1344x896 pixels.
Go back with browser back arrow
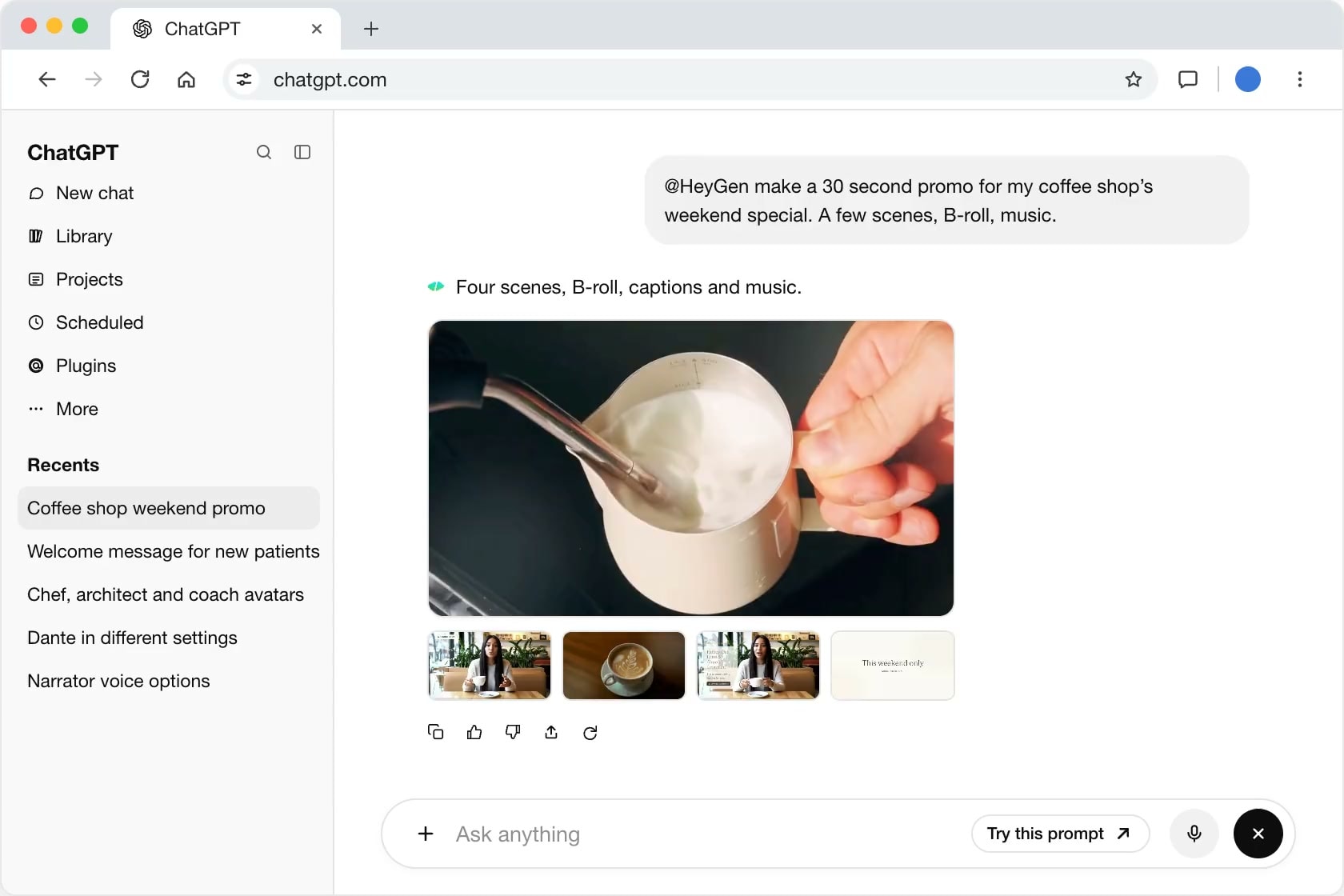coord(47,79)
